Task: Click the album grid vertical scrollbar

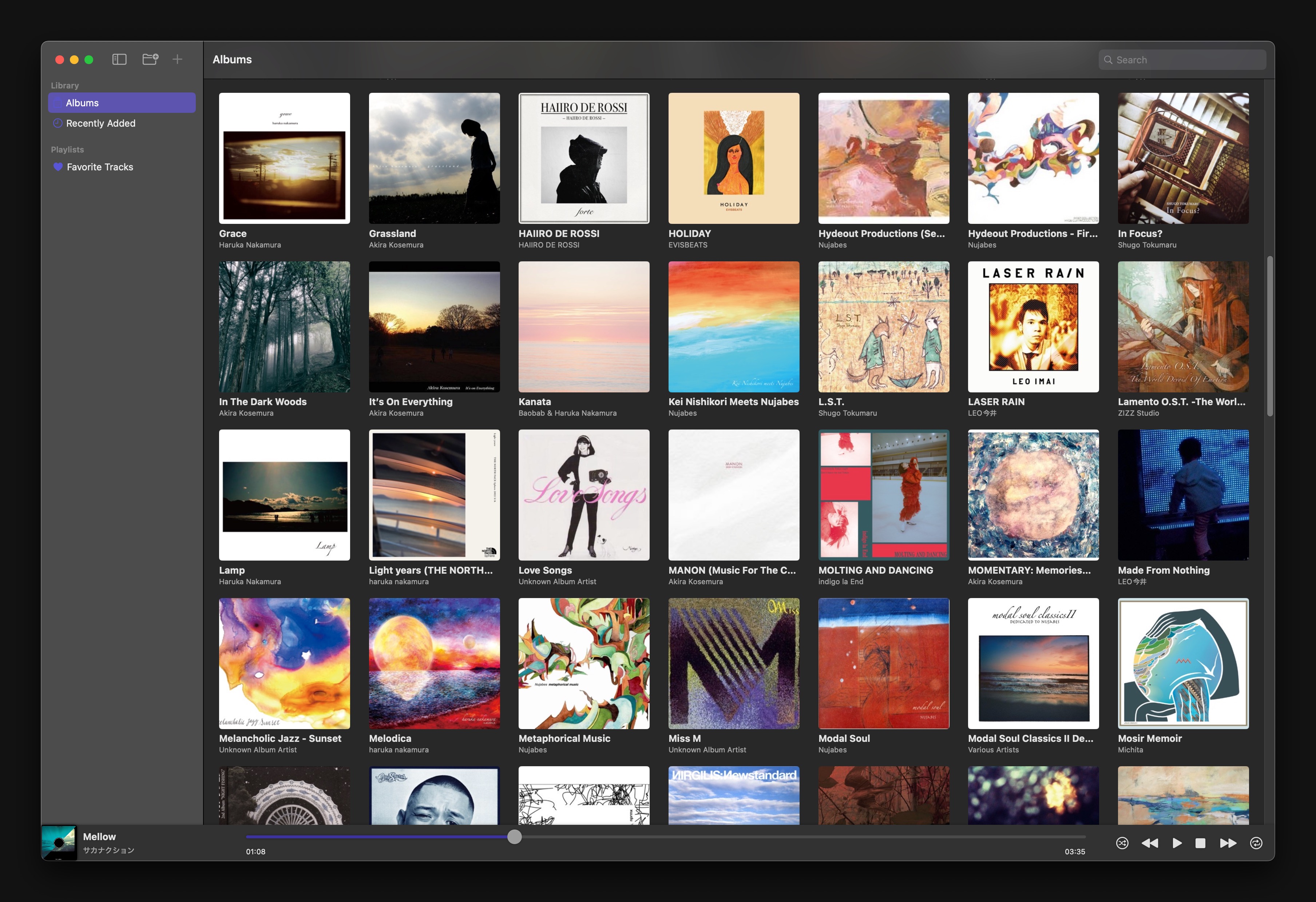Action: click(1269, 336)
